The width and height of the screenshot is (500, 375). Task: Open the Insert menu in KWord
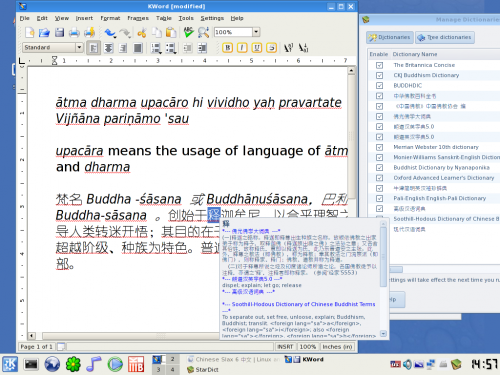[84, 18]
